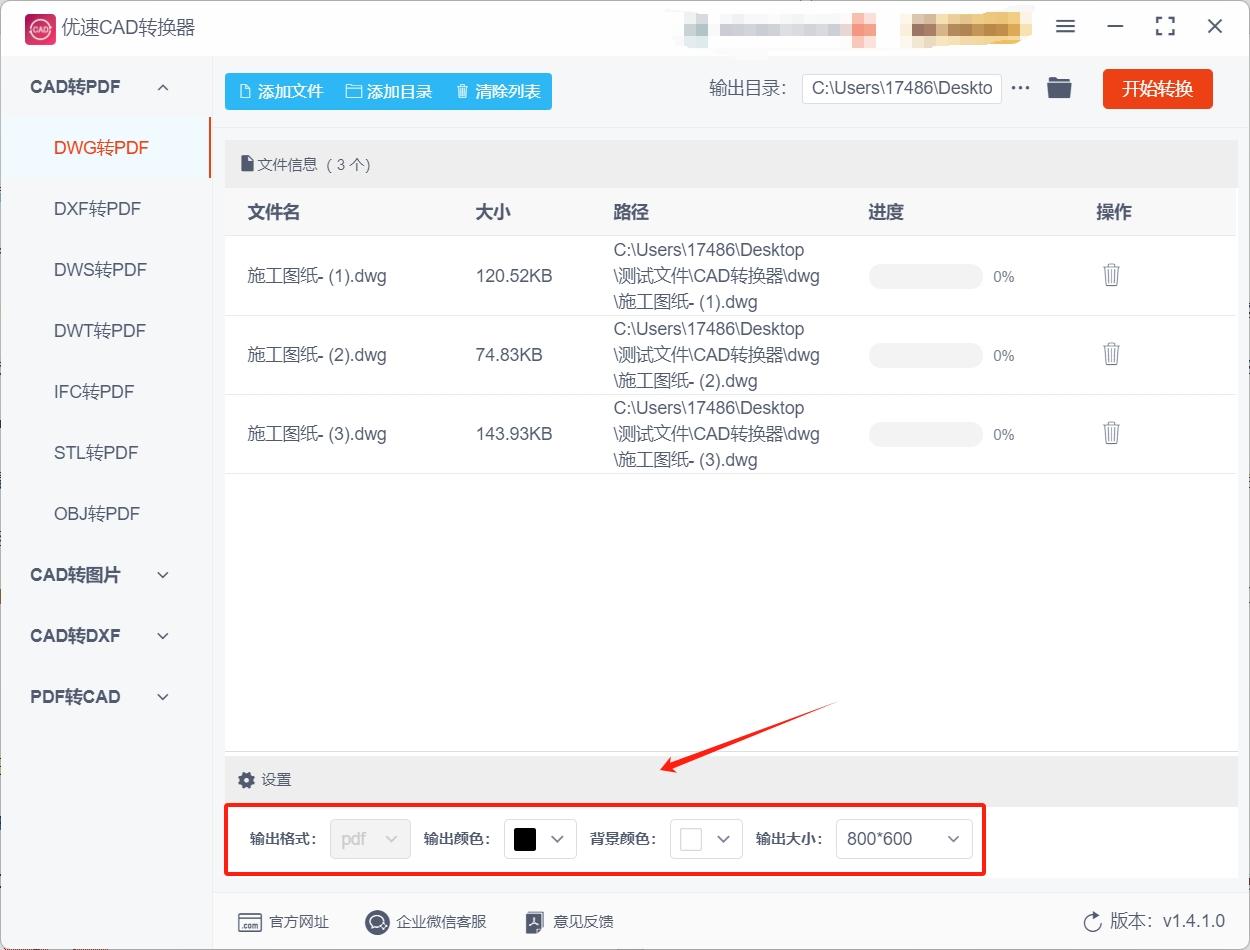
Task: Remove 施工图纸- (3).dwg via trash icon
Action: 1111,433
